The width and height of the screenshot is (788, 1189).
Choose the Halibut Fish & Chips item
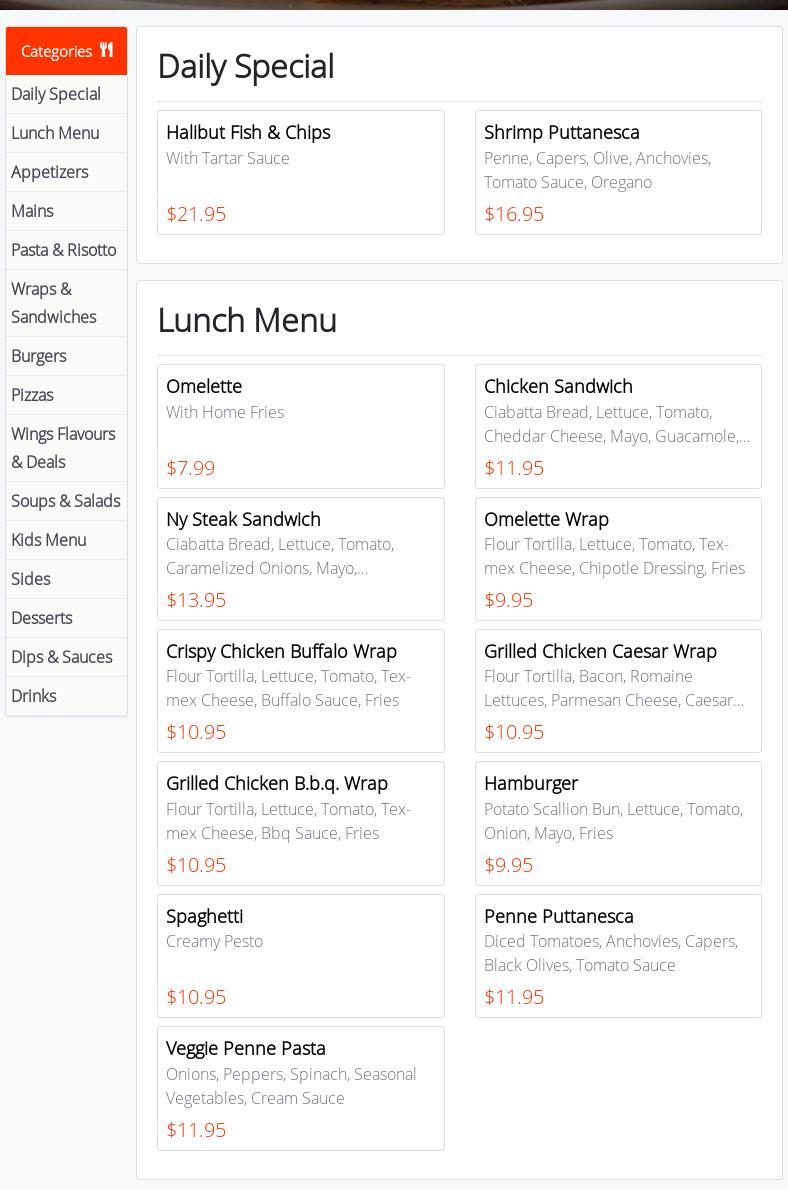(x=300, y=172)
